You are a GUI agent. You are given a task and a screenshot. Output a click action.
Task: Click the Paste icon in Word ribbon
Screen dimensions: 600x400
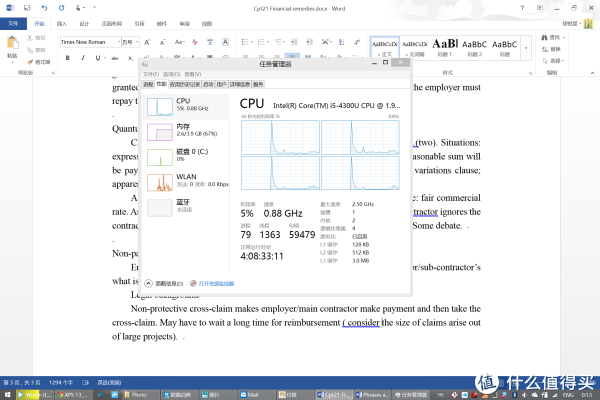coord(13,42)
